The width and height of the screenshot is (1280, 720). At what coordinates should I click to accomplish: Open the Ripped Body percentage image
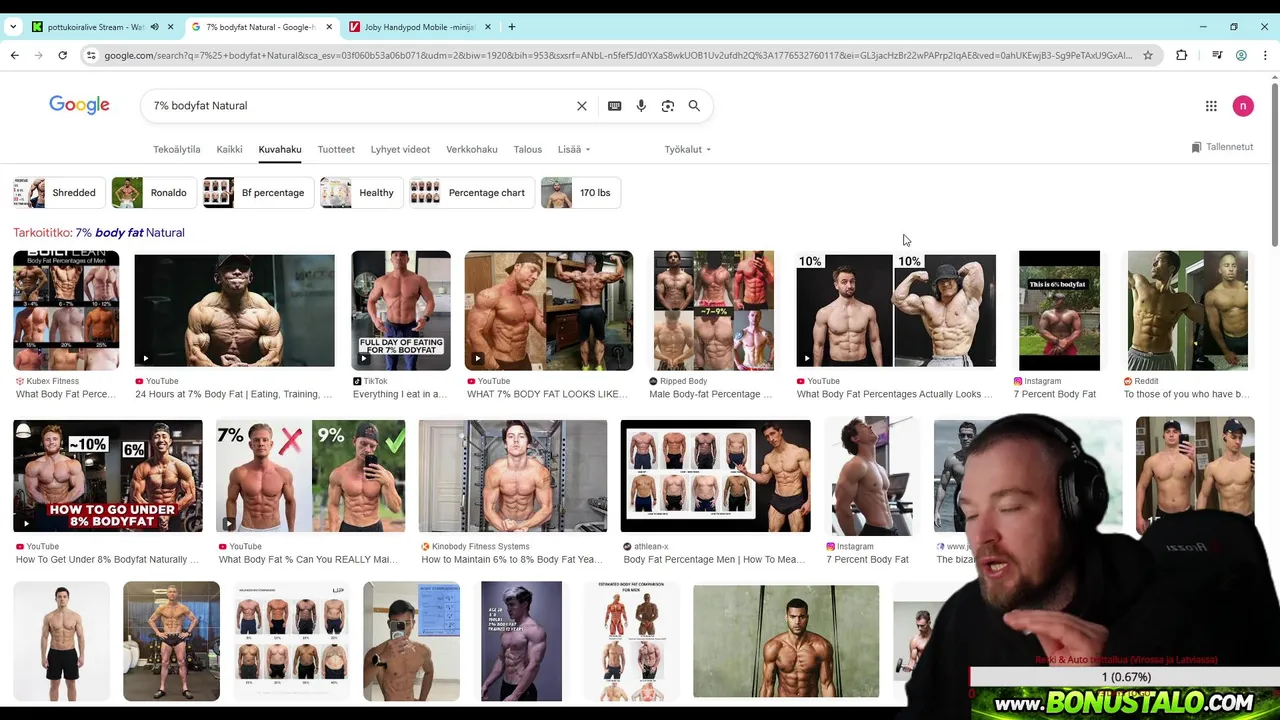(x=713, y=310)
